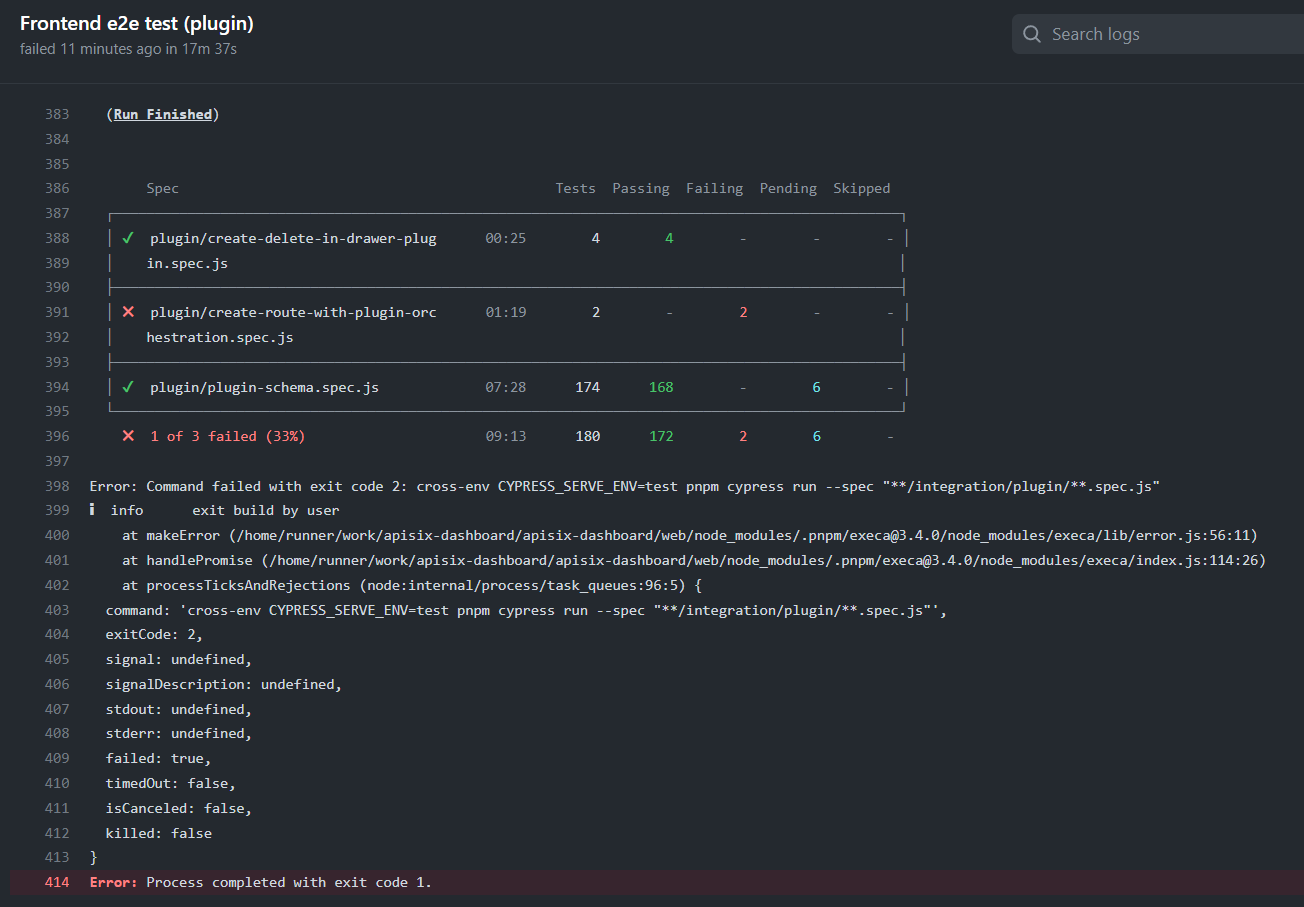The image size is (1304, 907).
Task: Click the 168 passing count
Action: tap(661, 387)
